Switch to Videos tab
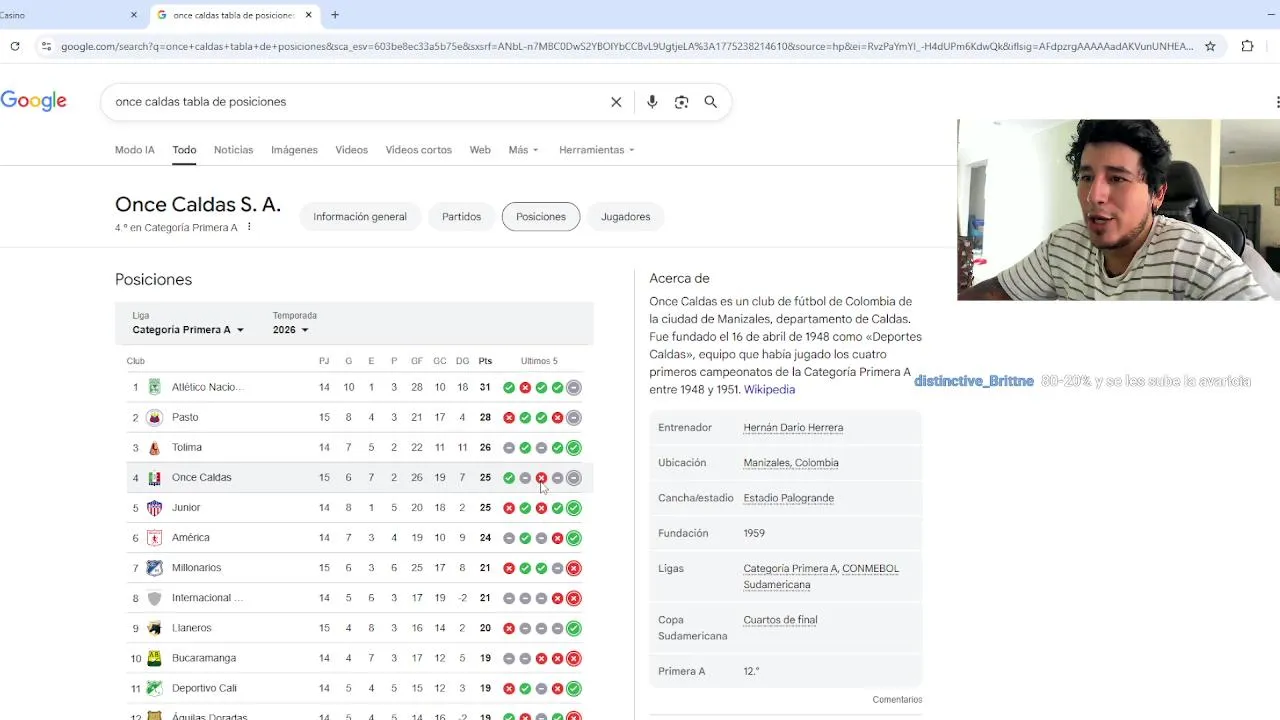This screenshot has height=720, width=1280. pos(351,150)
